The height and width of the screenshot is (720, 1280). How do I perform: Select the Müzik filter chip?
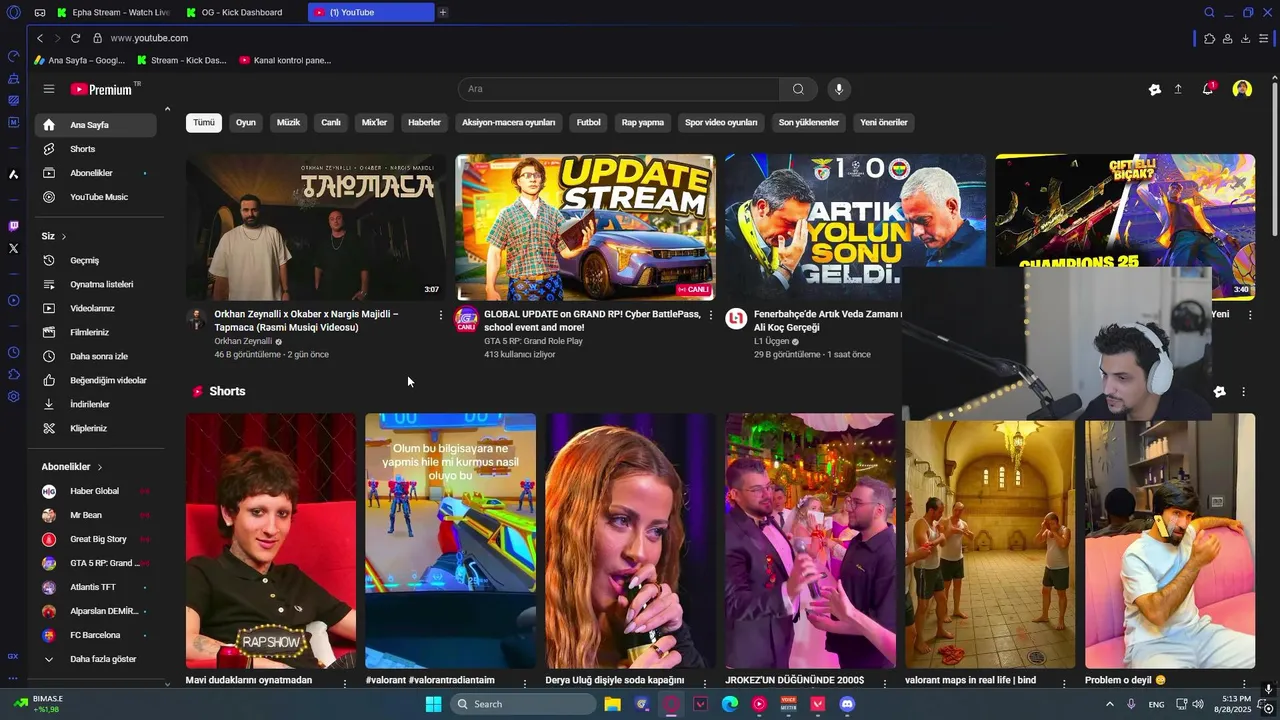coord(288,122)
